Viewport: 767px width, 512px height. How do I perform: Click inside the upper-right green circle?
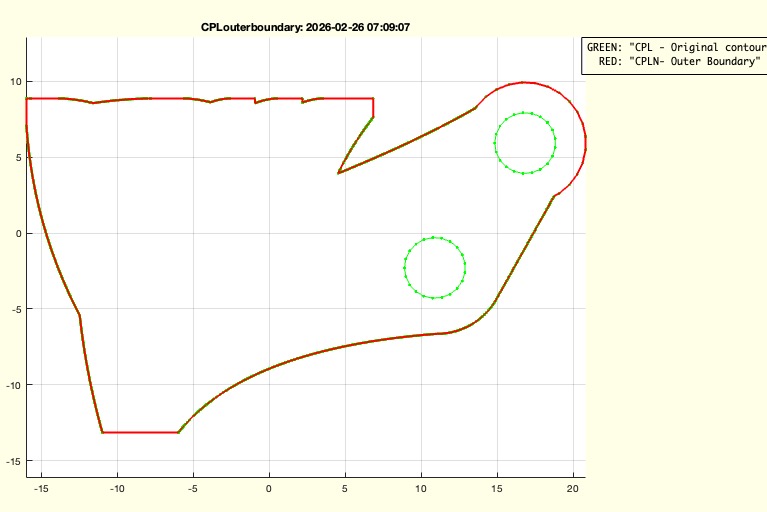tap(525, 143)
